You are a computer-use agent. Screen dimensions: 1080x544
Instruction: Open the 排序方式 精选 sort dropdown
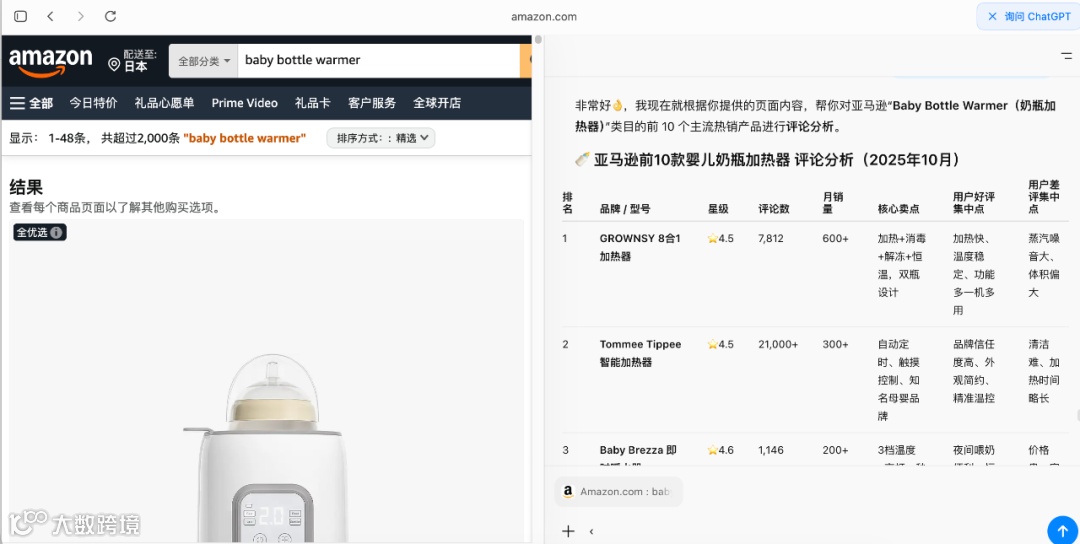tap(381, 138)
